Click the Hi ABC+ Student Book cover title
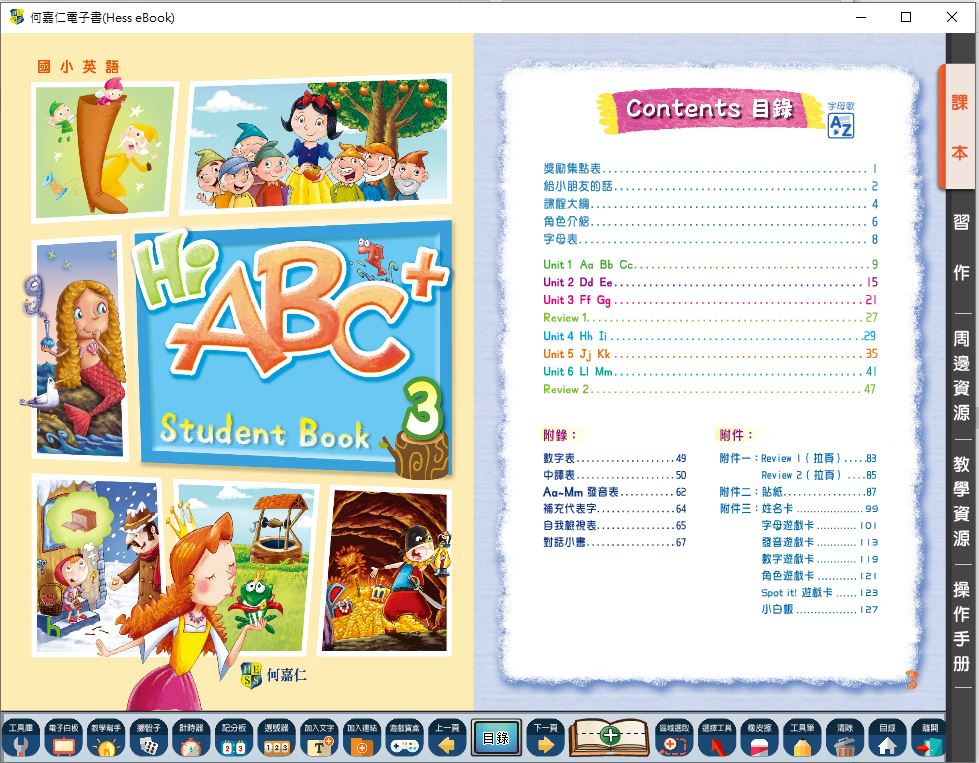Screen dimensions: 979x763 point(293,350)
